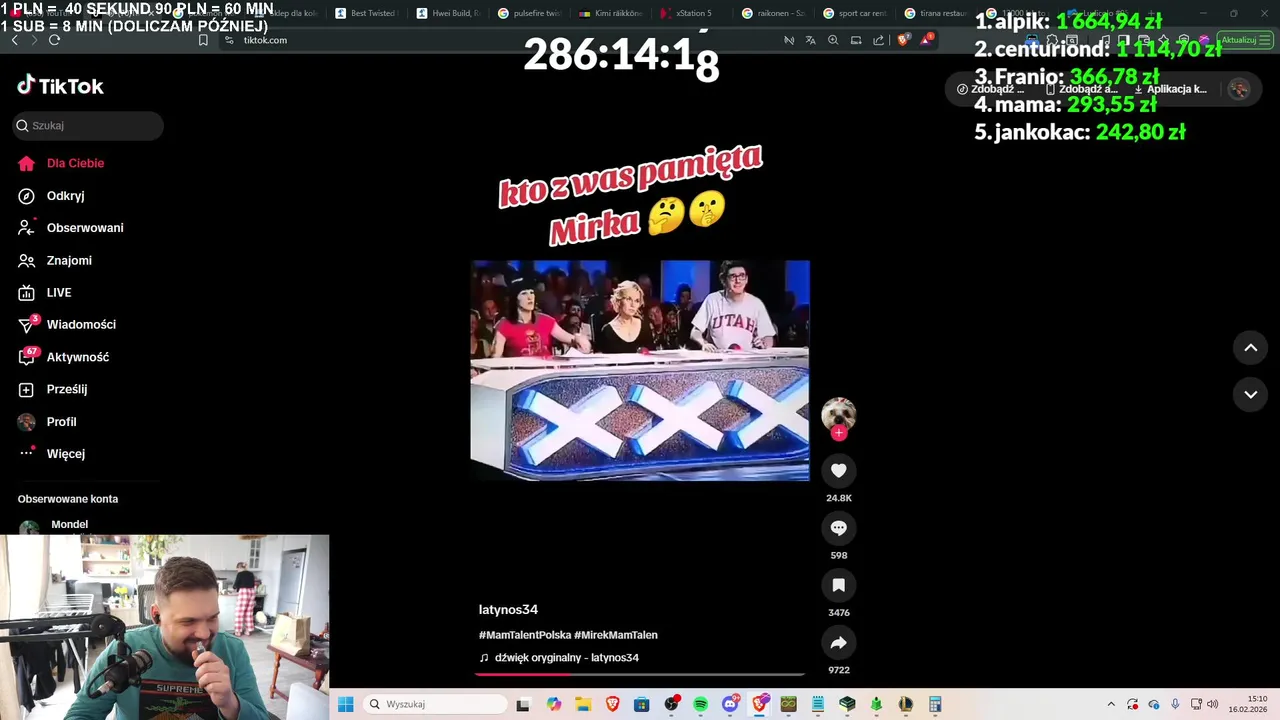
Task: Open the #MamTalentPolska hashtag
Action: coord(525,635)
